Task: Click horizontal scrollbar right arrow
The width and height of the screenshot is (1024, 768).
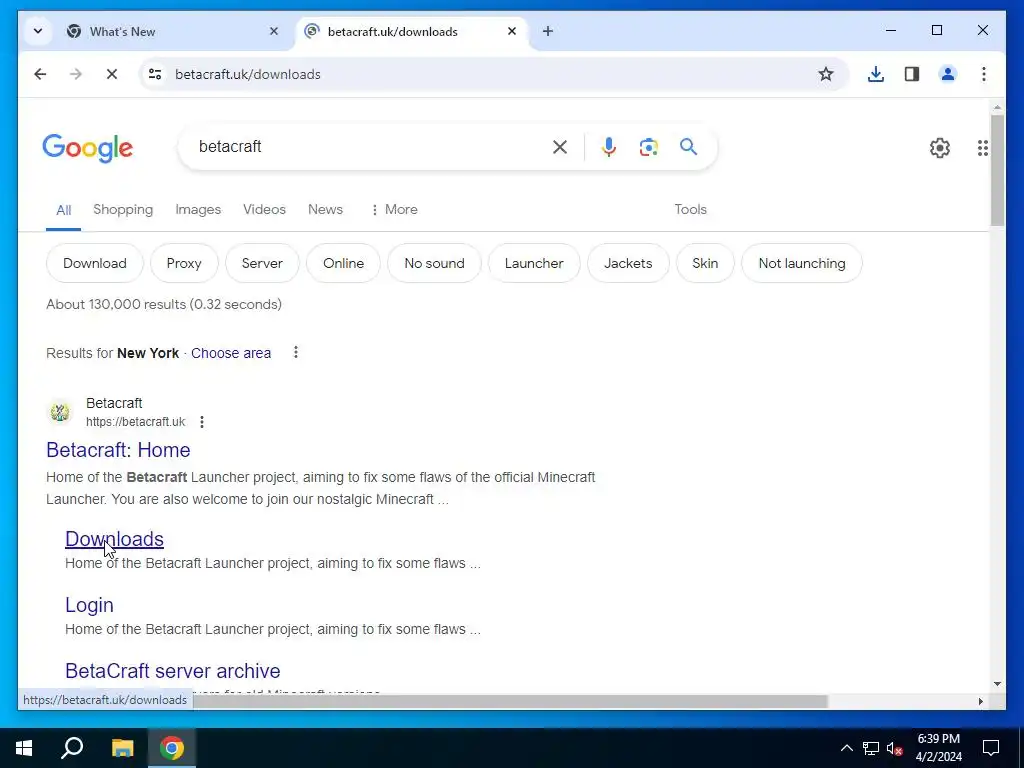Action: pyautogui.click(x=980, y=701)
